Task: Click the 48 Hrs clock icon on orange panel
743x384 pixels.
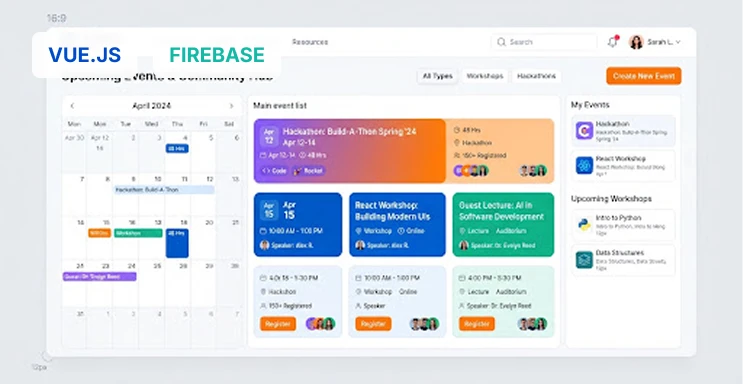Action: coord(457,130)
